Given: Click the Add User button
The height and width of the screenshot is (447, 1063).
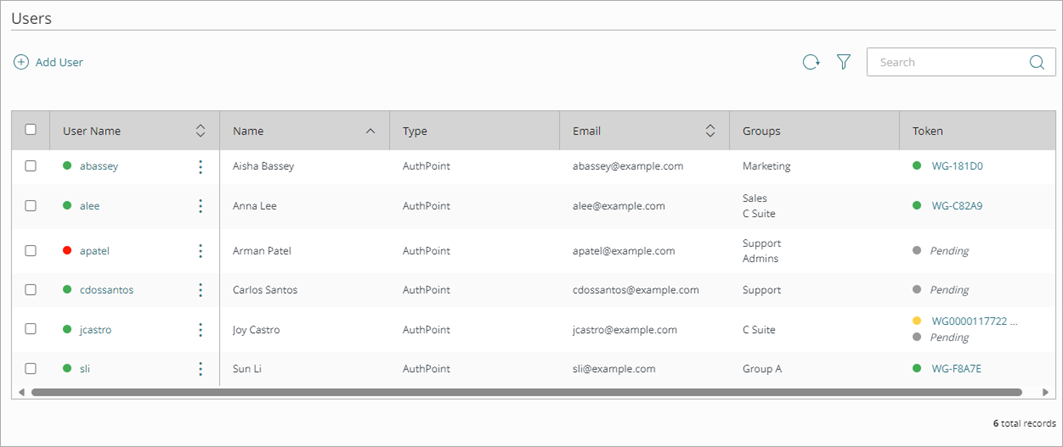Looking at the screenshot, I should pos(49,62).
